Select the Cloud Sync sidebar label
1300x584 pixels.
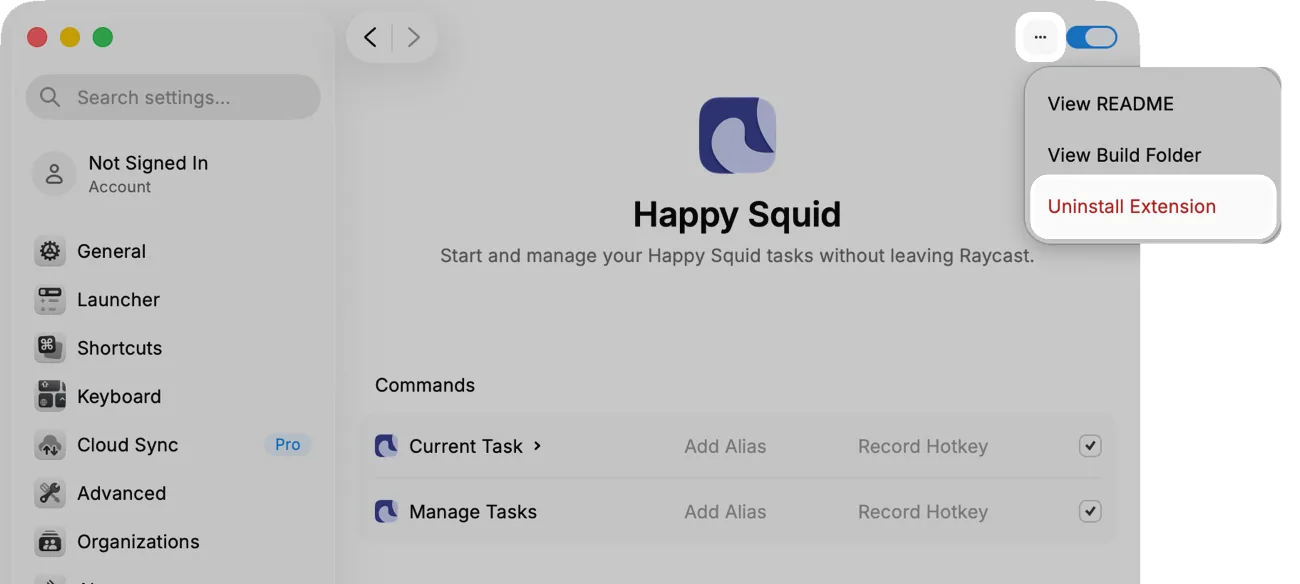127,445
